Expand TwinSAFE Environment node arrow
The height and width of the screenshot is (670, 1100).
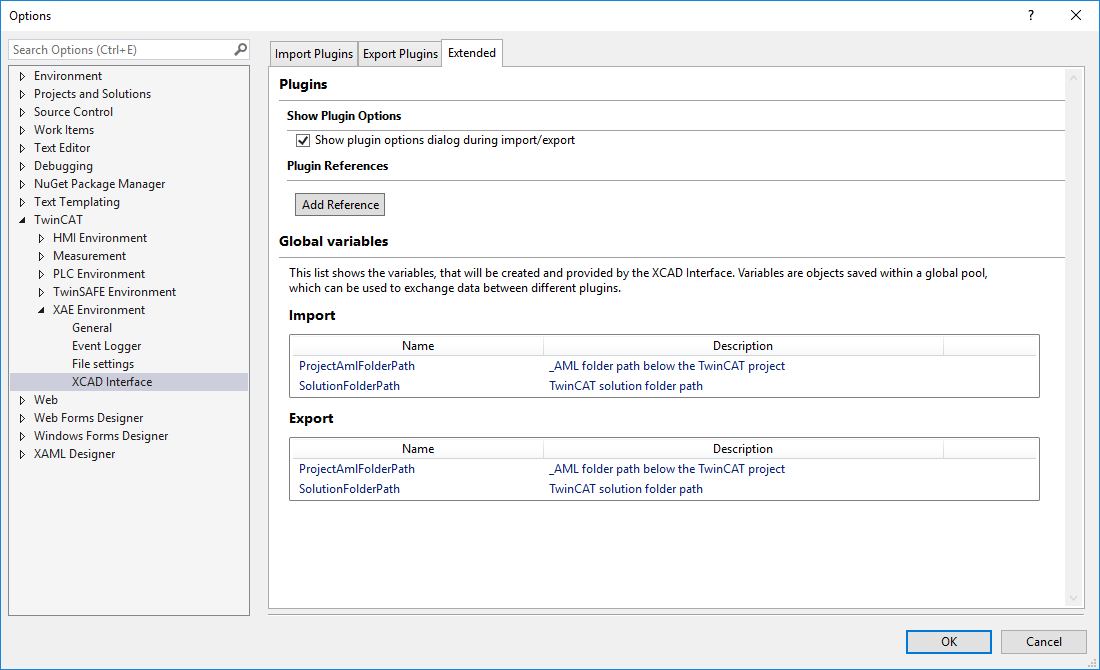click(41, 293)
